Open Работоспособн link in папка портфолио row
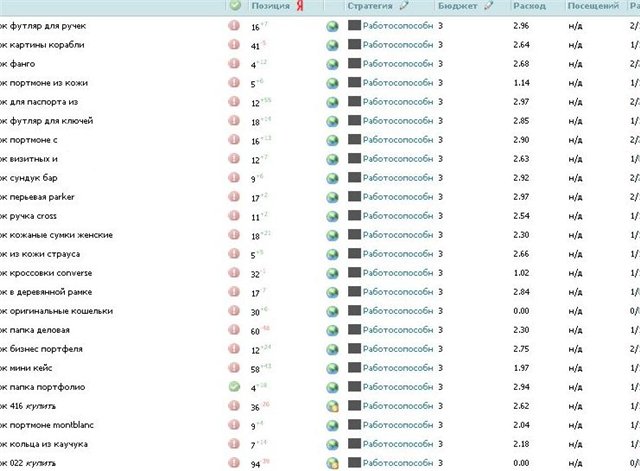The image size is (640, 471). point(398,387)
